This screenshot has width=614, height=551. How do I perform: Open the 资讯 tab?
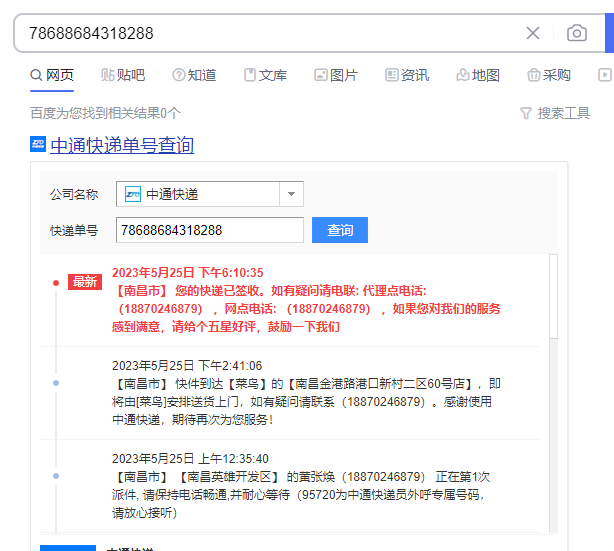pos(407,75)
